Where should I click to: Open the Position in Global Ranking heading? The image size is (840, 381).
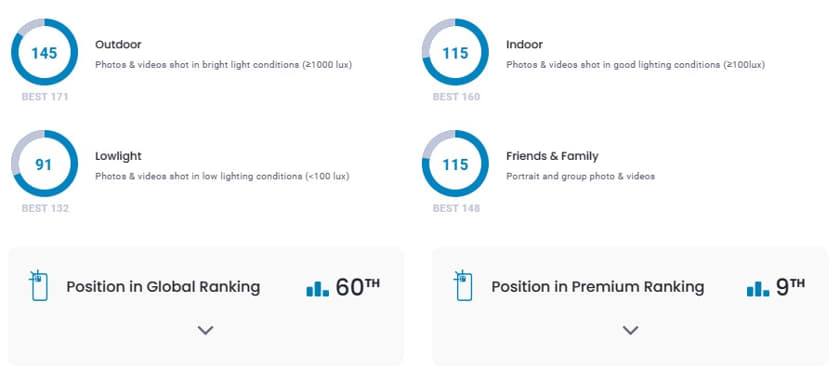point(163,287)
